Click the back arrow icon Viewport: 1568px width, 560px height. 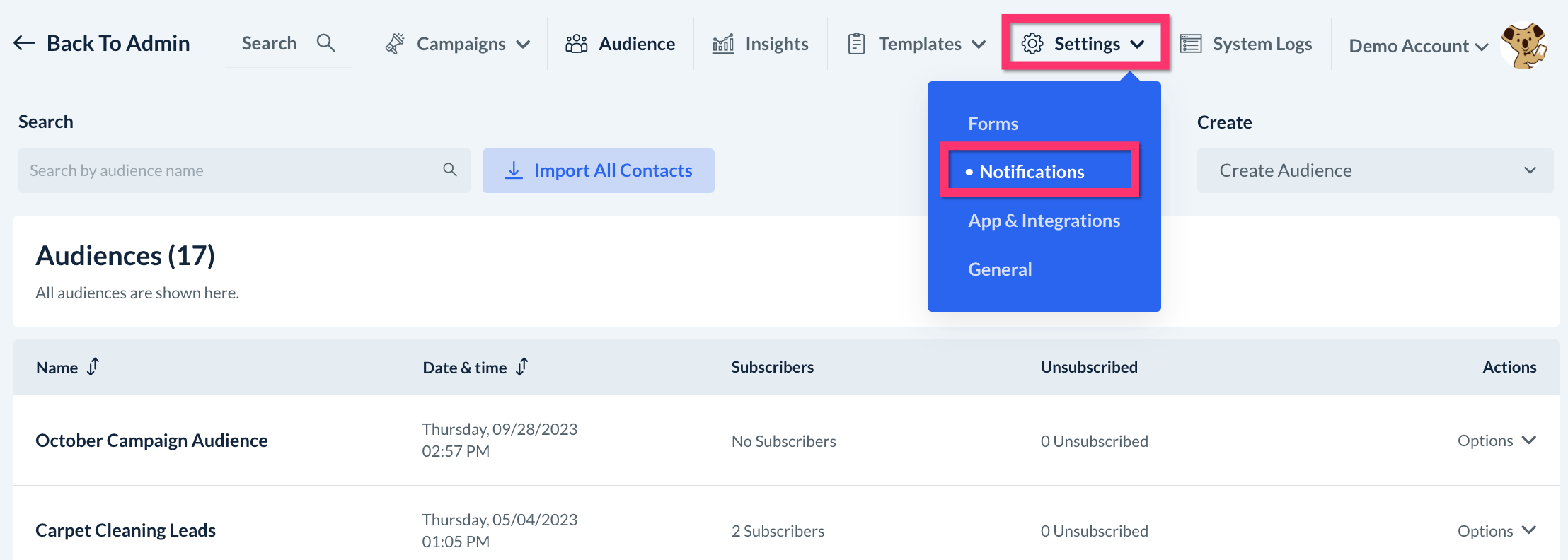(x=24, y=43)
